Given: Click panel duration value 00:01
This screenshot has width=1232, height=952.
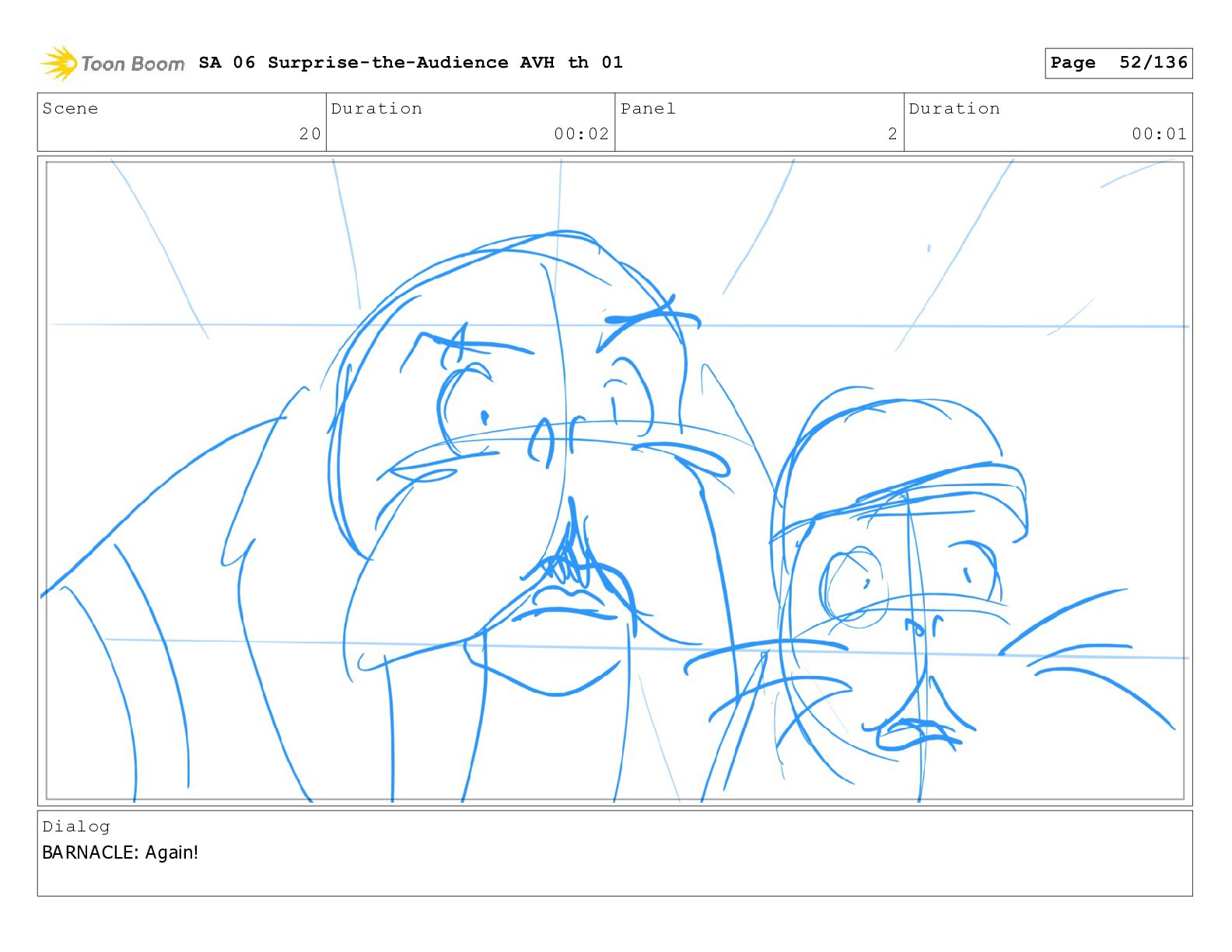Looking at the screenshot, I should tap(1159, 134).
